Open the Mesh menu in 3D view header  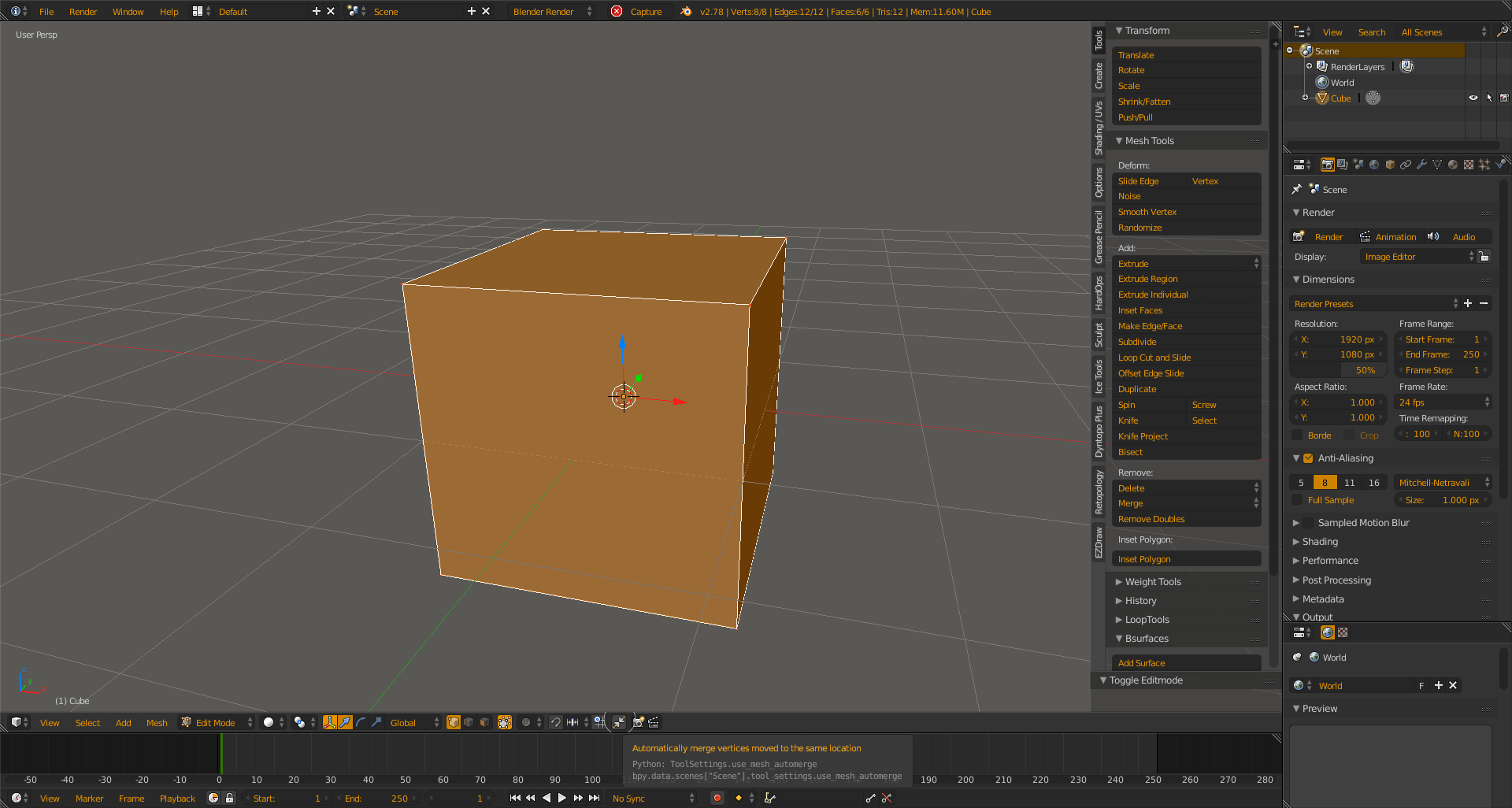(157, 722)
